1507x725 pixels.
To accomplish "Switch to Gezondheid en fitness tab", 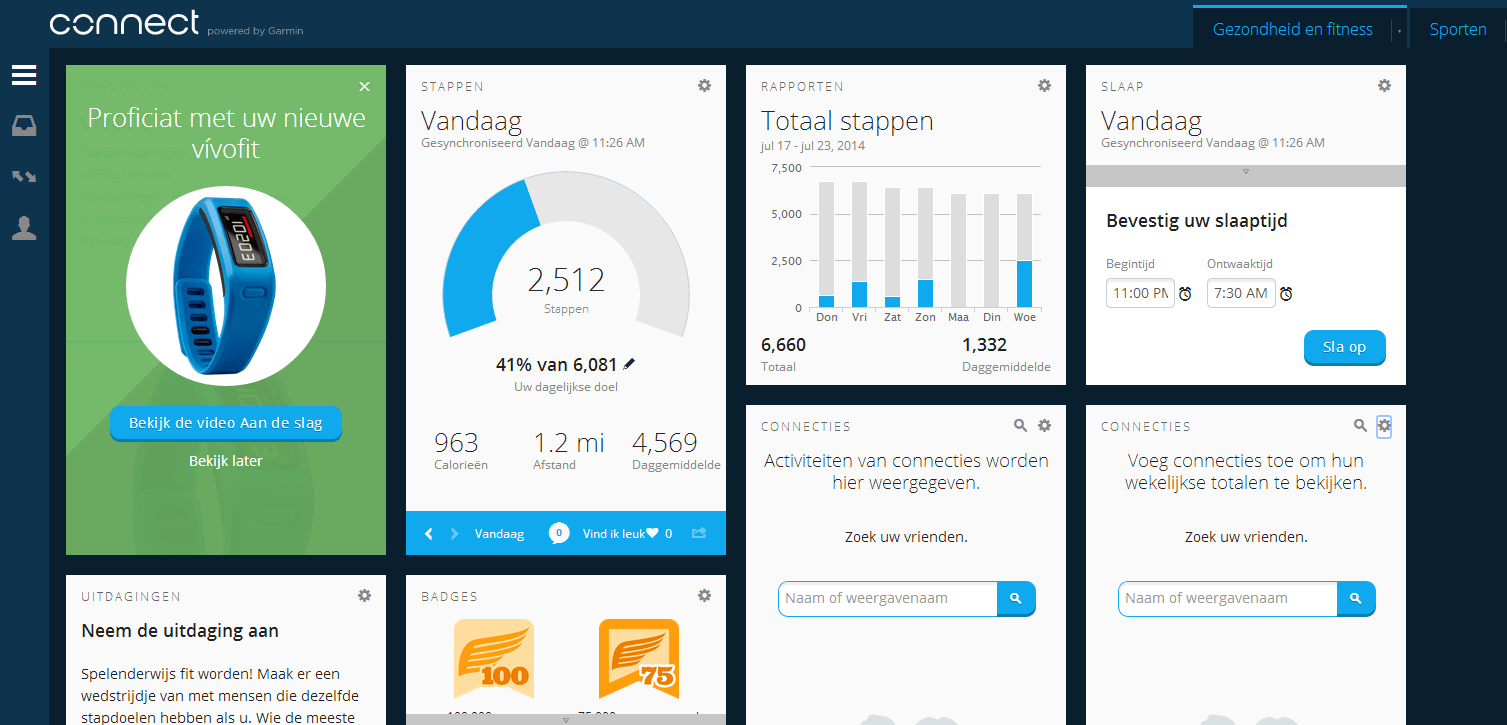I will 1292,29.
